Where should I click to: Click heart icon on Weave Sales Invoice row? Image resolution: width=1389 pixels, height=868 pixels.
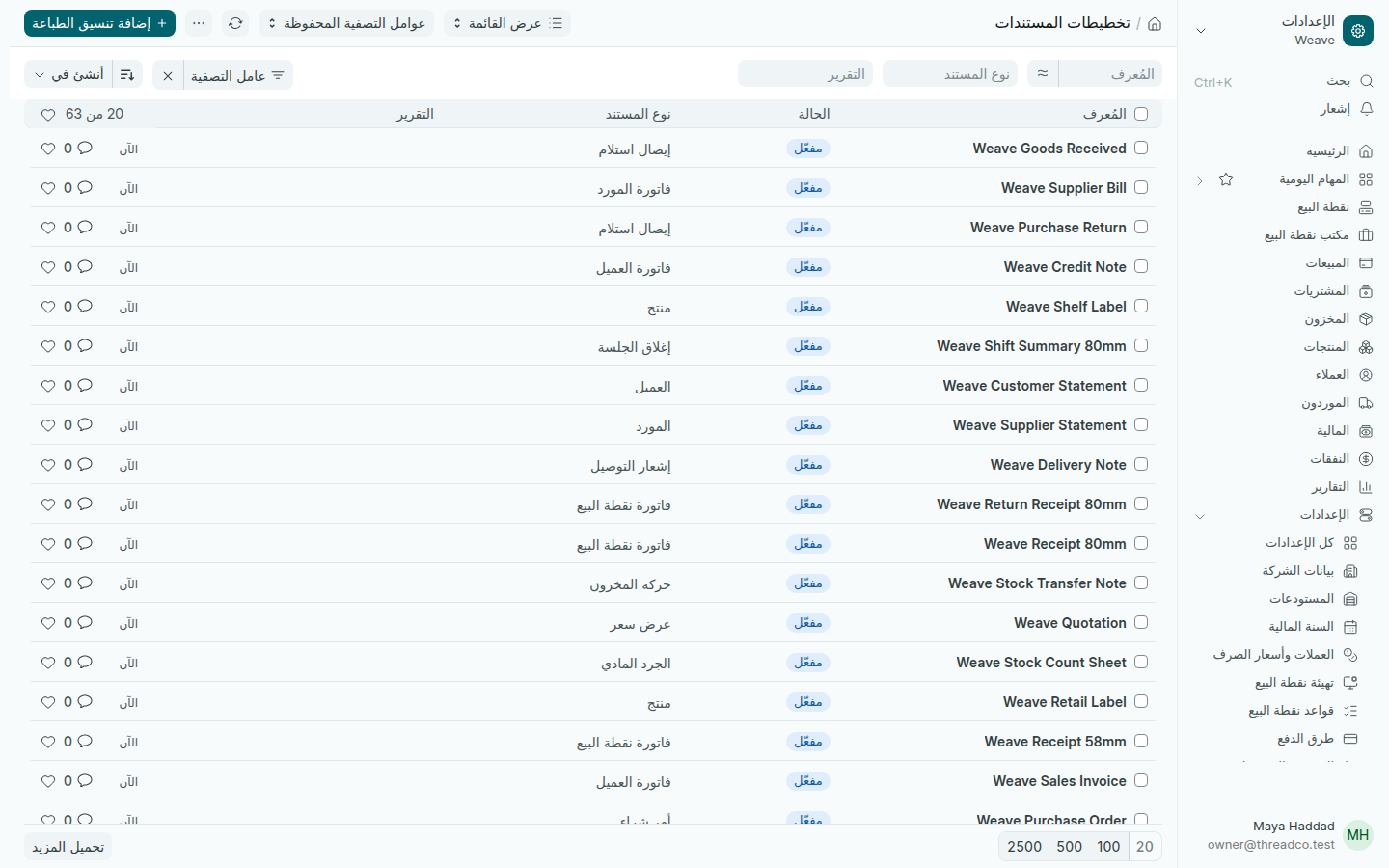tap(48, 781)
